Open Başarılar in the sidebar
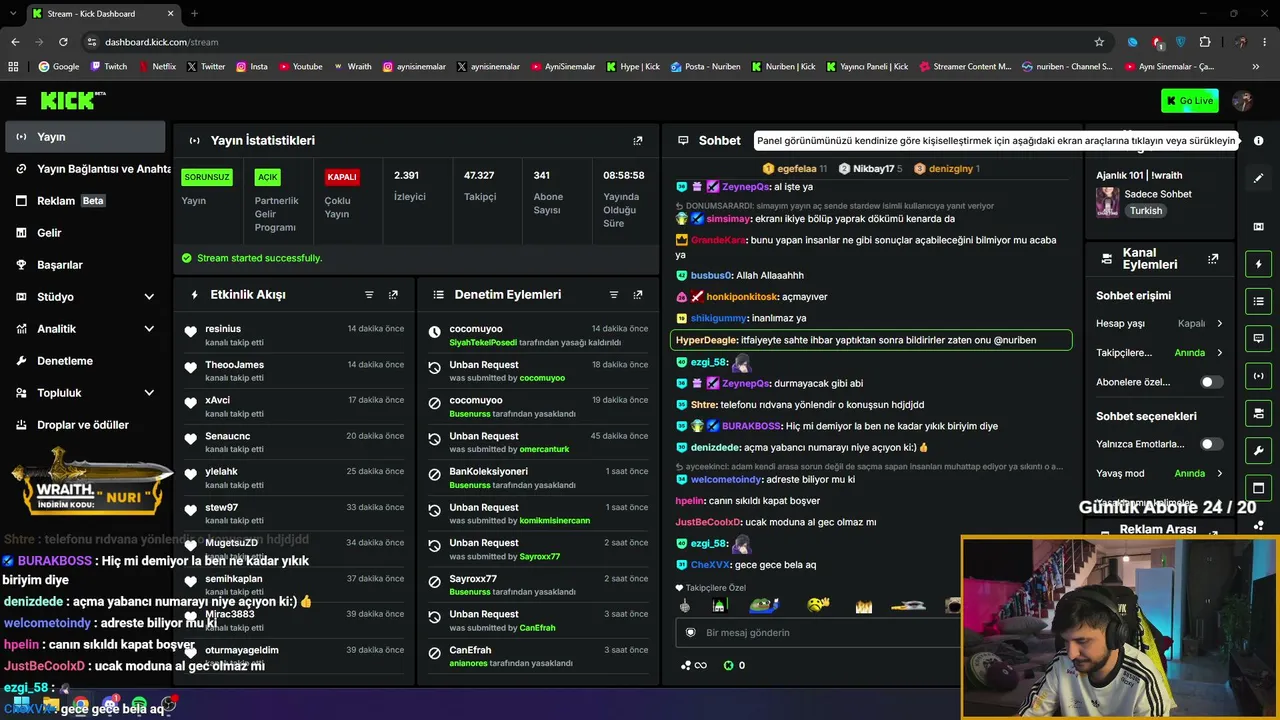Image resolution: width=1280 pixels, height=720 pixels. click(x=84, y=265)
